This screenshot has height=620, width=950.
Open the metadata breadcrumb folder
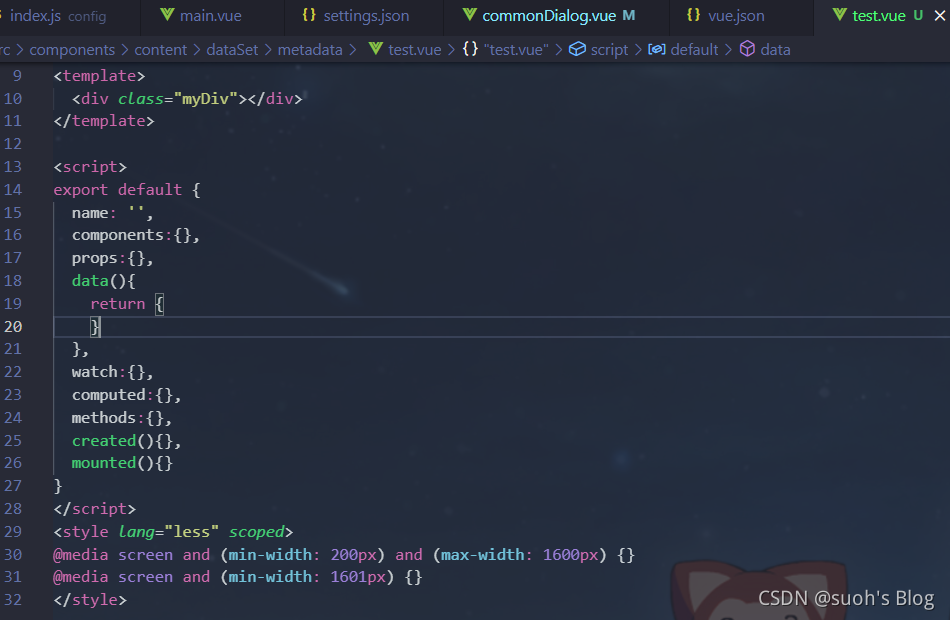(310, 50)
